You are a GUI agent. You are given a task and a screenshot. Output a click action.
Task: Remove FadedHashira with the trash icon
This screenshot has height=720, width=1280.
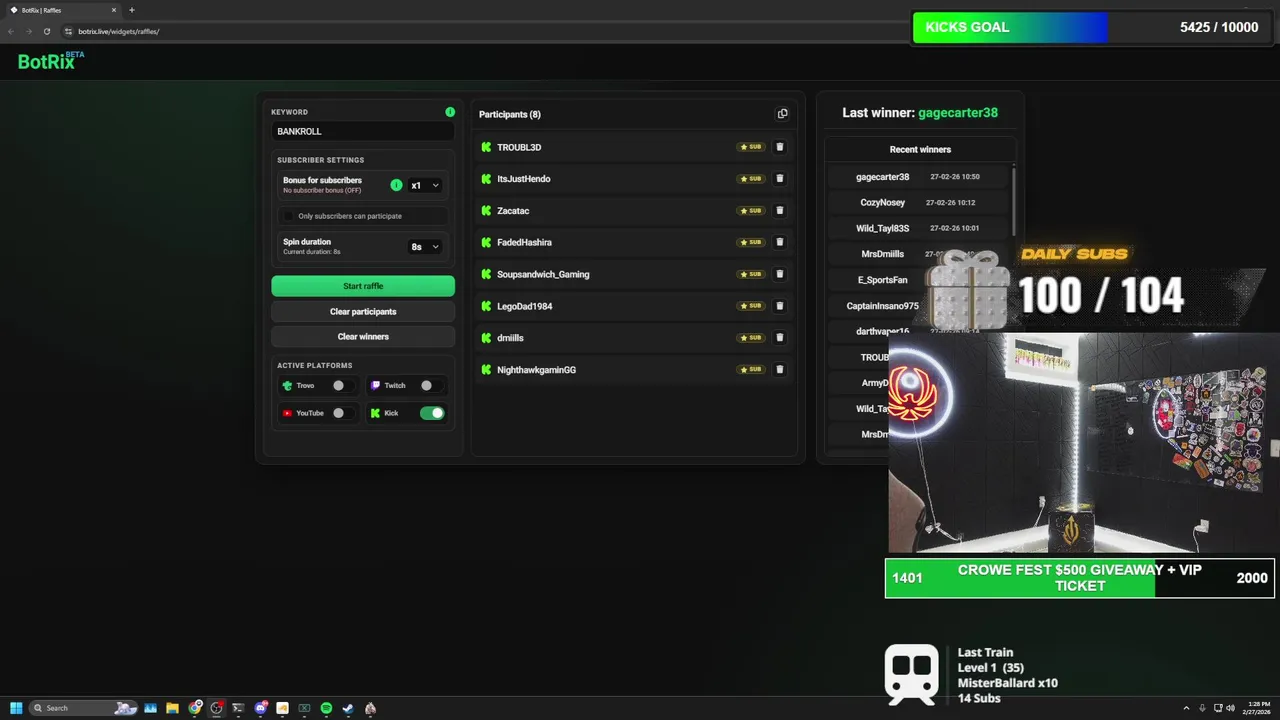tap(780, 242)
